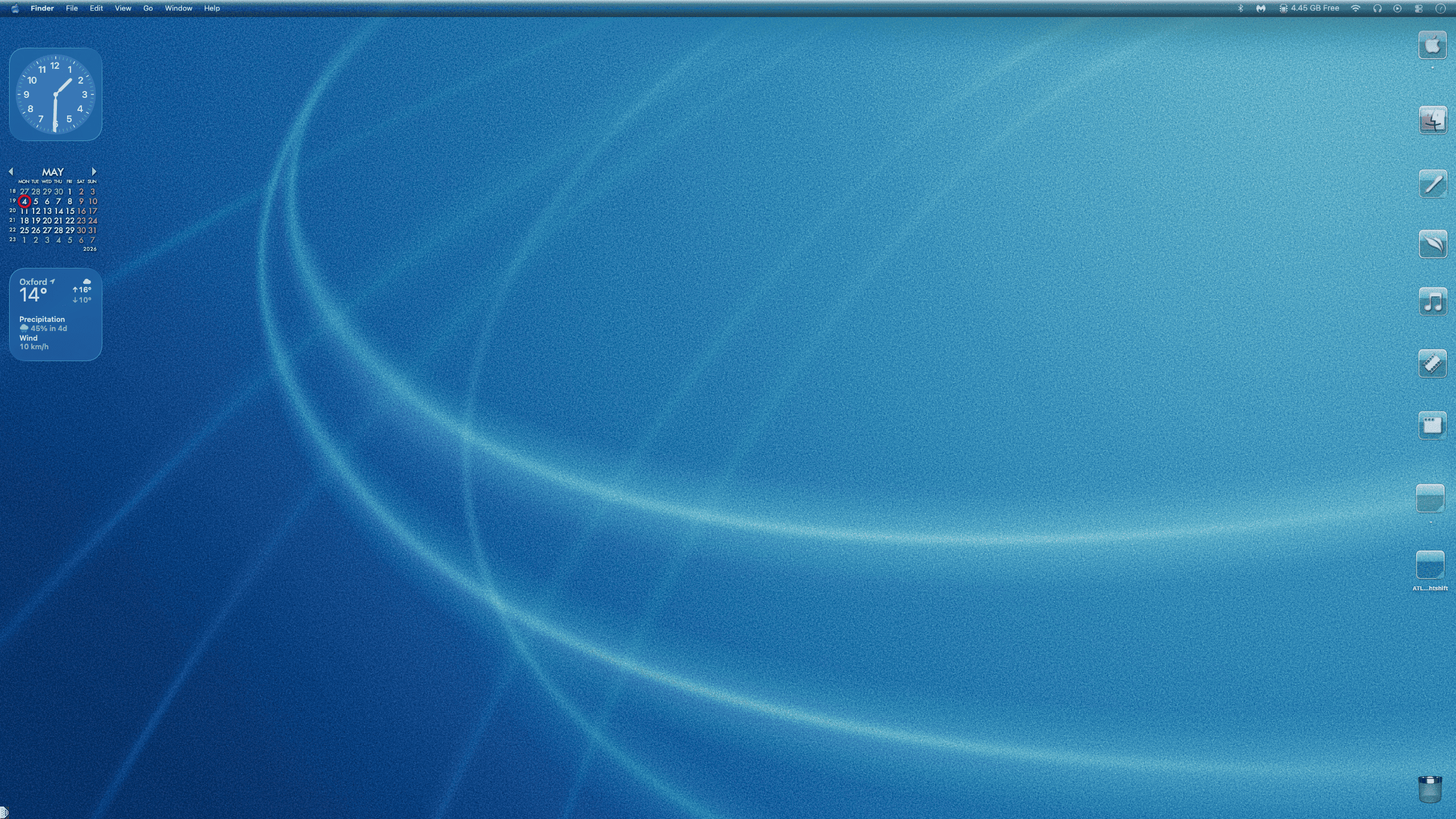Image resolution: width=1456 pixels, height=819 pixels.
Task: Click "45% in 4d" precipitation value
Action: click(49, 329)
